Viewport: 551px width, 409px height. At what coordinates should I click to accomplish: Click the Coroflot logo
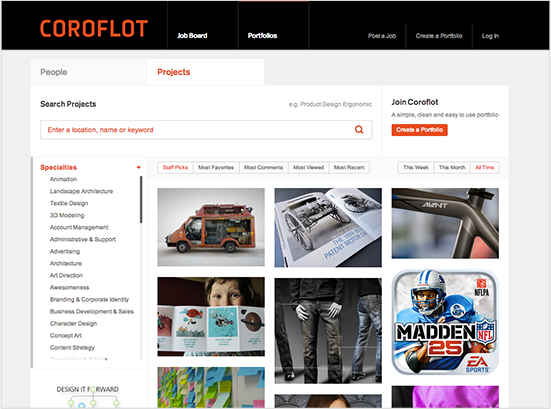tap(93, 28)
